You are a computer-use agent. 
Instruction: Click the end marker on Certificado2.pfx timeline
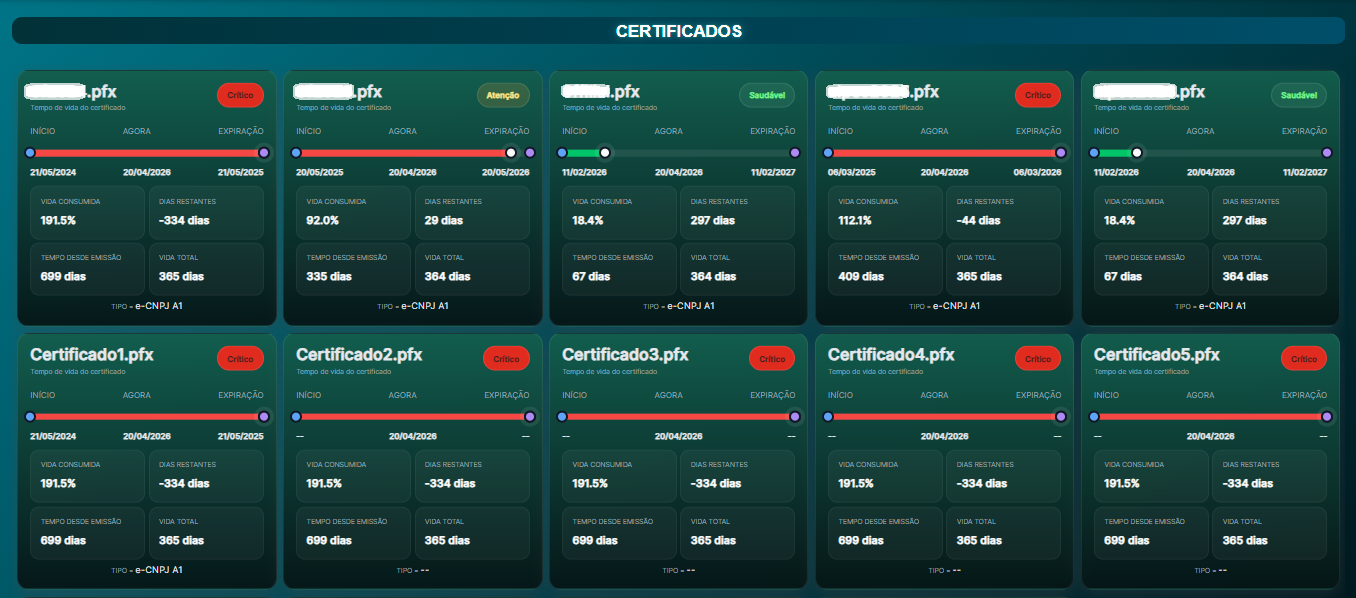coord(530,416)
